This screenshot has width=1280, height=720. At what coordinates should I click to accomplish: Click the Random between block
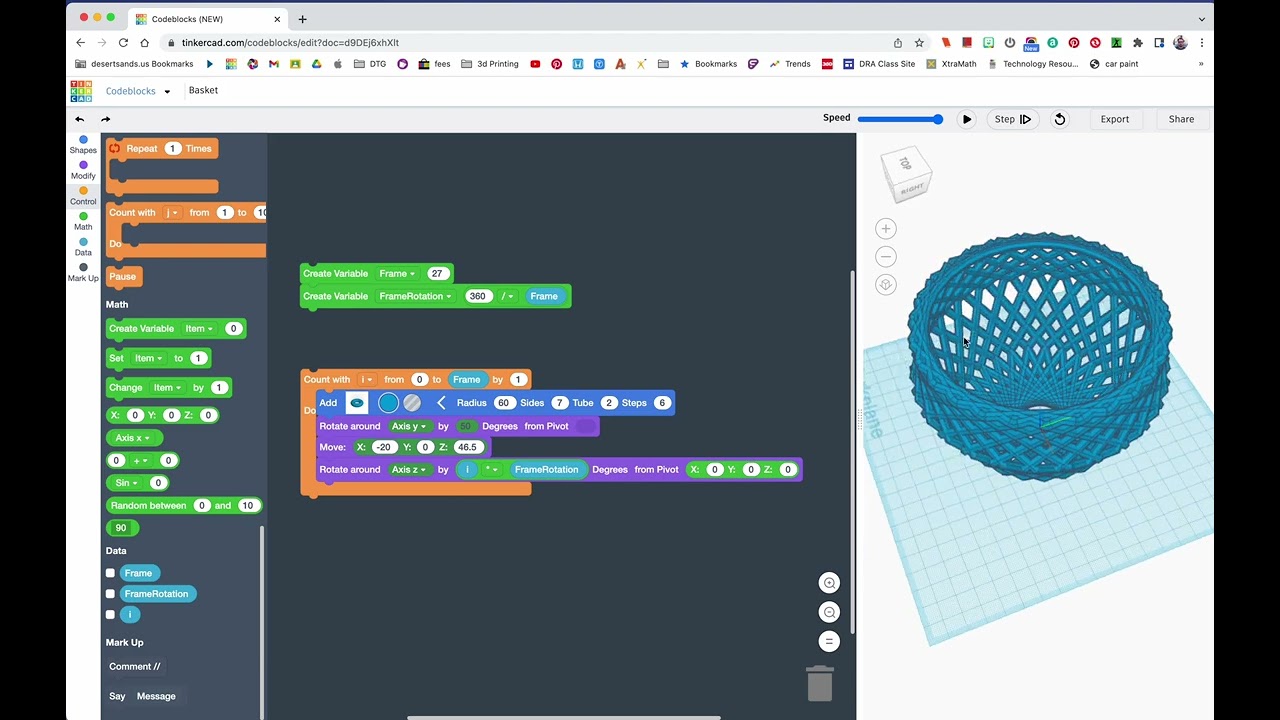(x=185, y=506)
